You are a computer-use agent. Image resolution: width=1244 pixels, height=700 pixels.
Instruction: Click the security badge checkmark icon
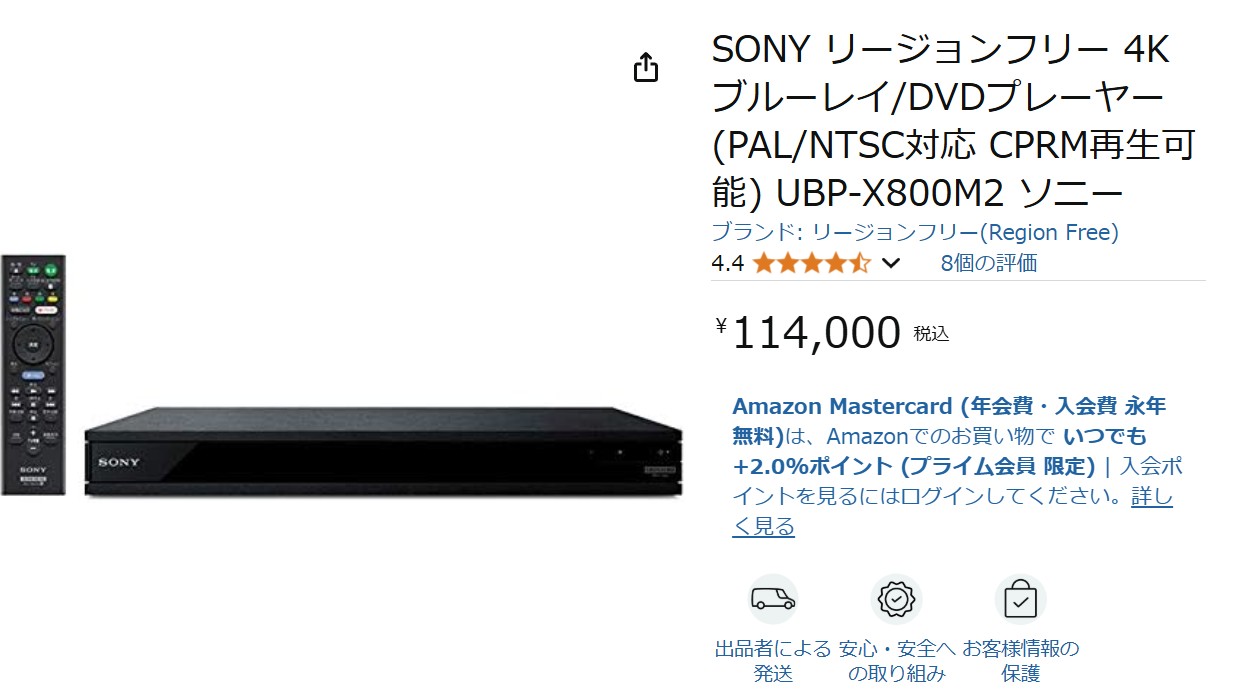896,599
